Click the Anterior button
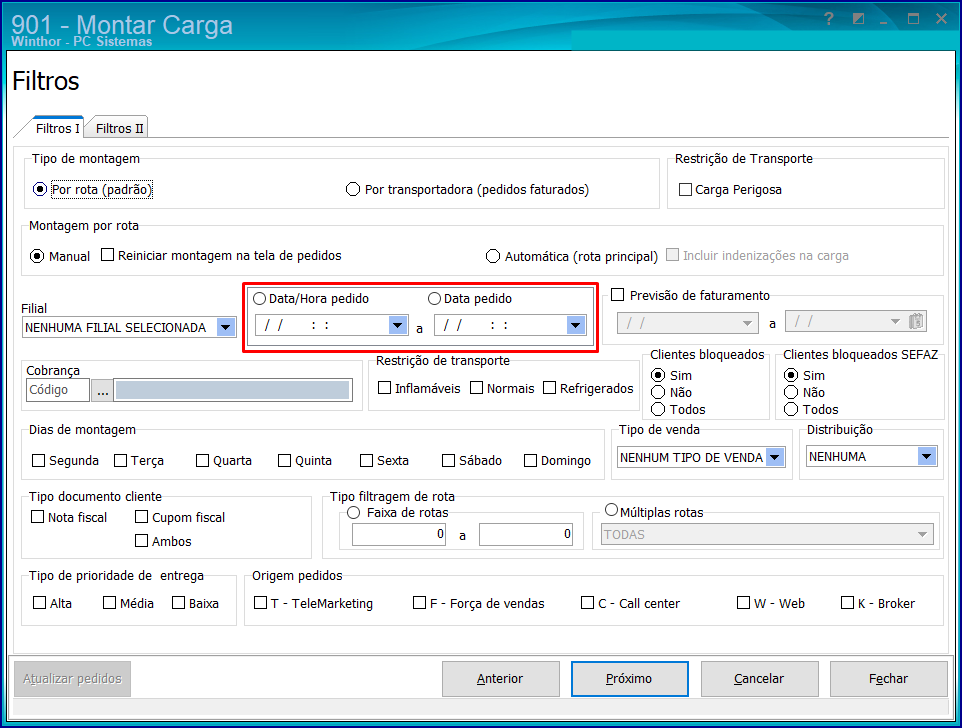The height and width of the screenshot is (728, 962). pos(501,679)
